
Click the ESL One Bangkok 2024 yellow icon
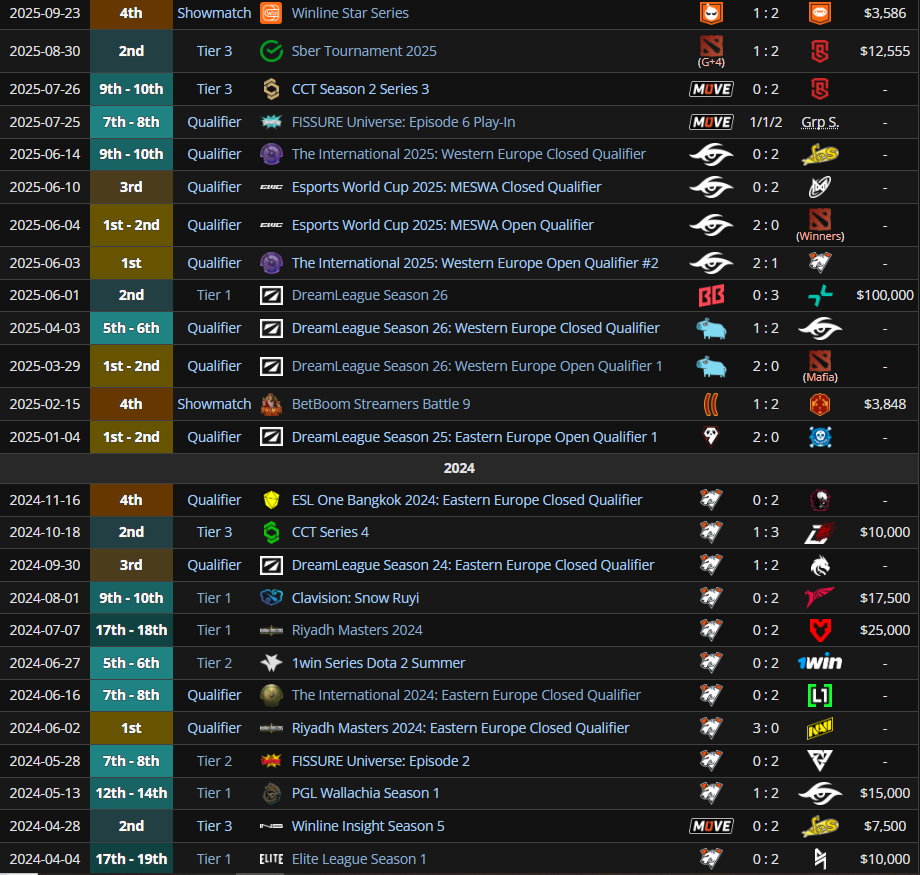point(271,500)
